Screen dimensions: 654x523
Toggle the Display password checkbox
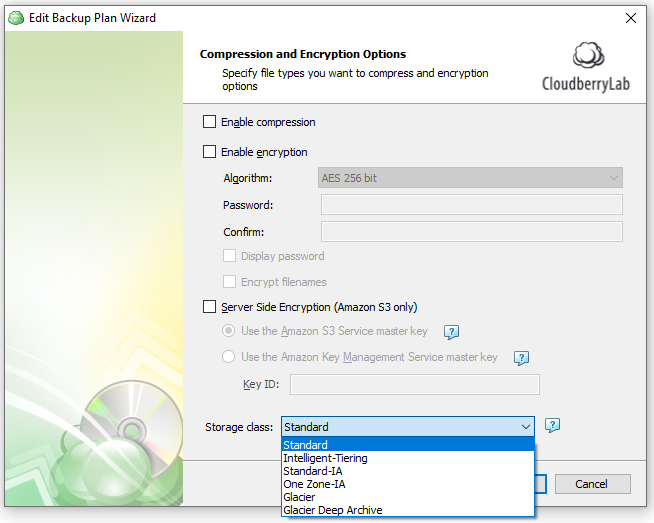[x=229, y=256]
